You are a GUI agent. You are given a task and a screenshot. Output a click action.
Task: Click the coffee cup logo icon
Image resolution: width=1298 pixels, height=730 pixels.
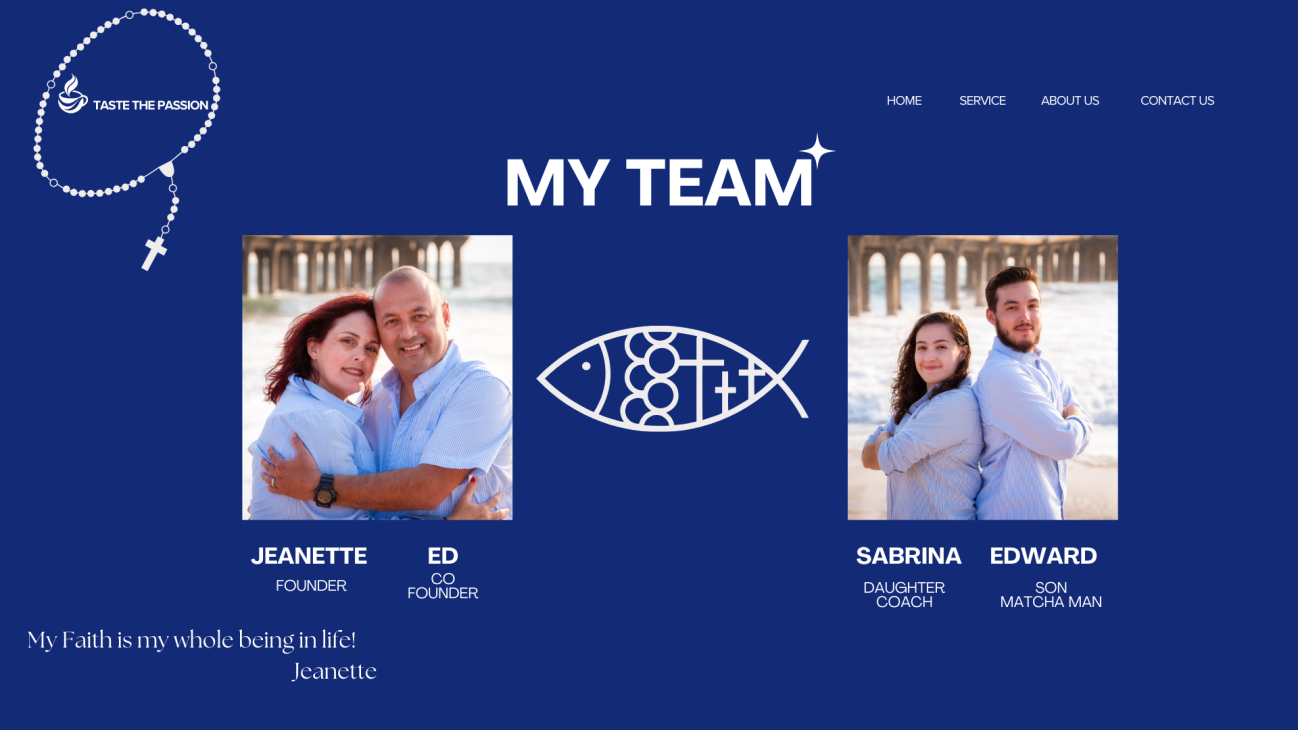pyautogui.click(x=73, y=95)
